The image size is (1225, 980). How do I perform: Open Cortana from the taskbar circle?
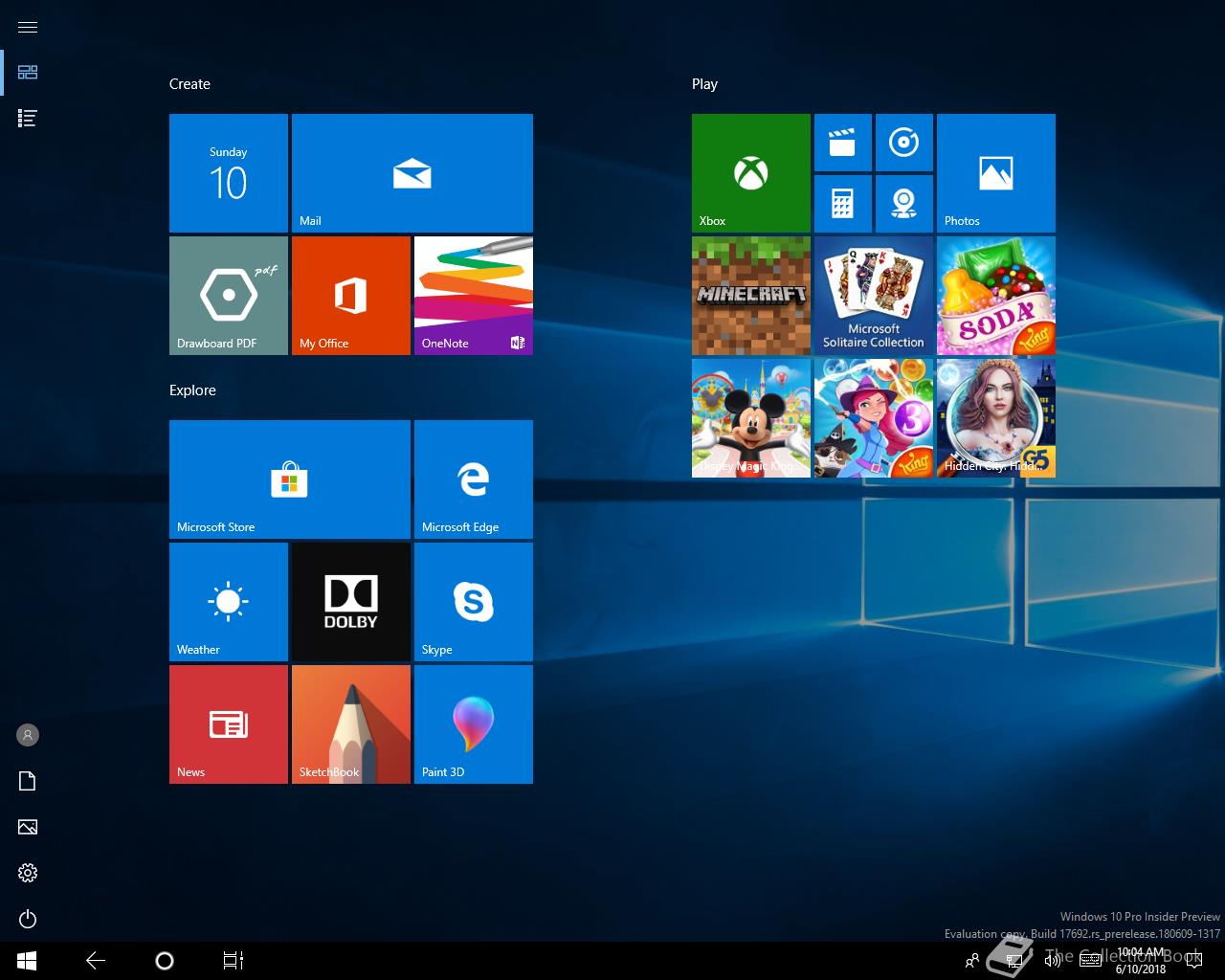click(164, 961)
